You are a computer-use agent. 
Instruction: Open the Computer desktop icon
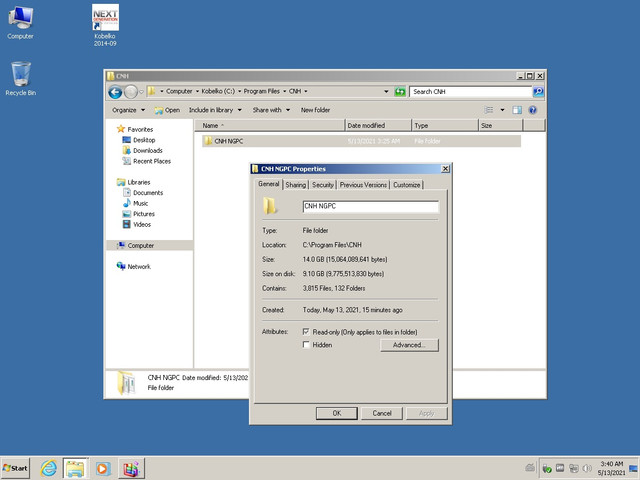[20, 22]
